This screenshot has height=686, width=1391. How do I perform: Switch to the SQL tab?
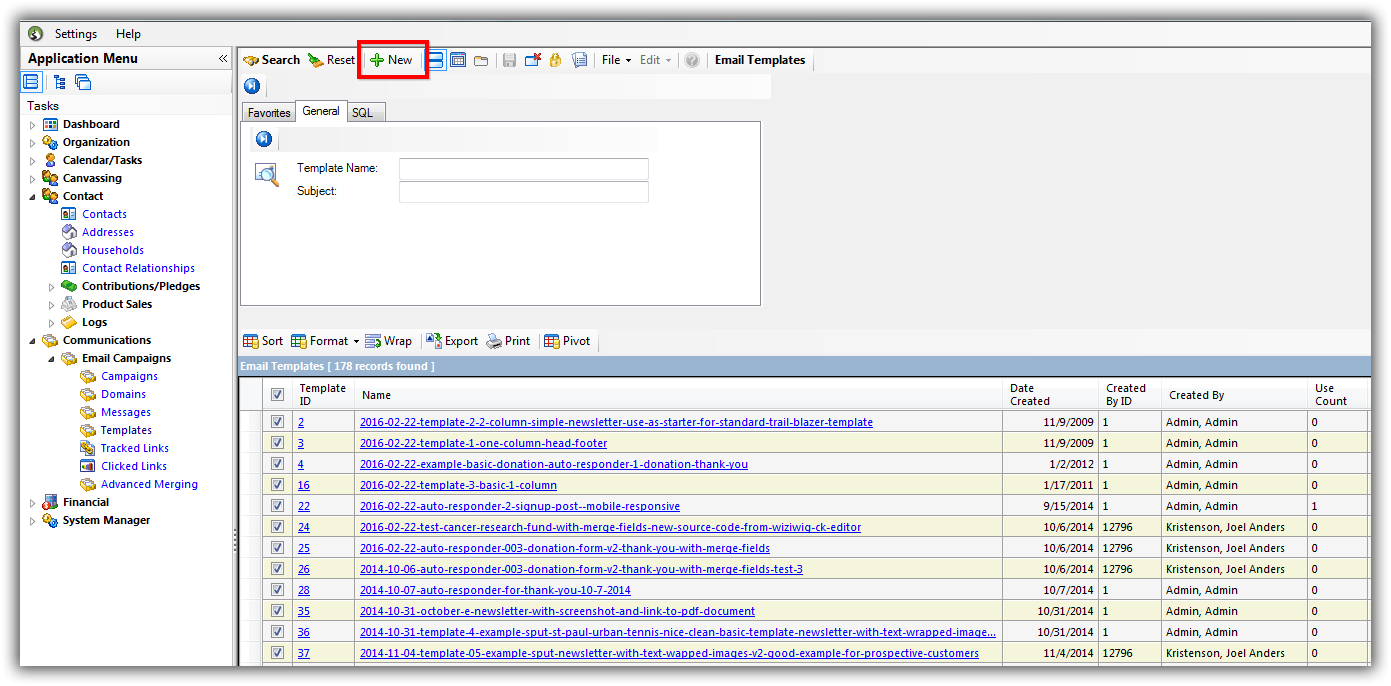click(362, 113)
